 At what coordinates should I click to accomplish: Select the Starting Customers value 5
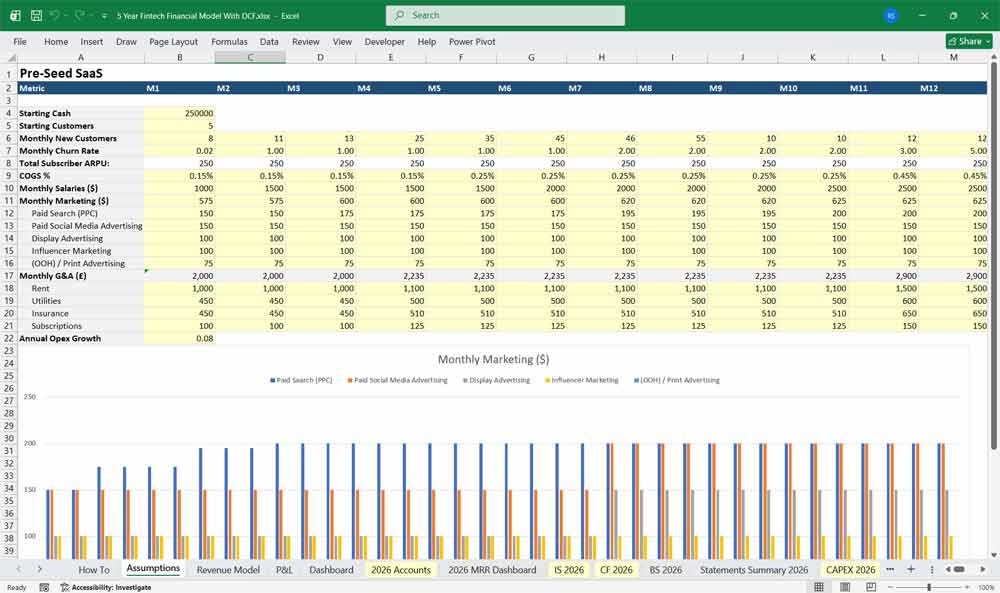180,126
